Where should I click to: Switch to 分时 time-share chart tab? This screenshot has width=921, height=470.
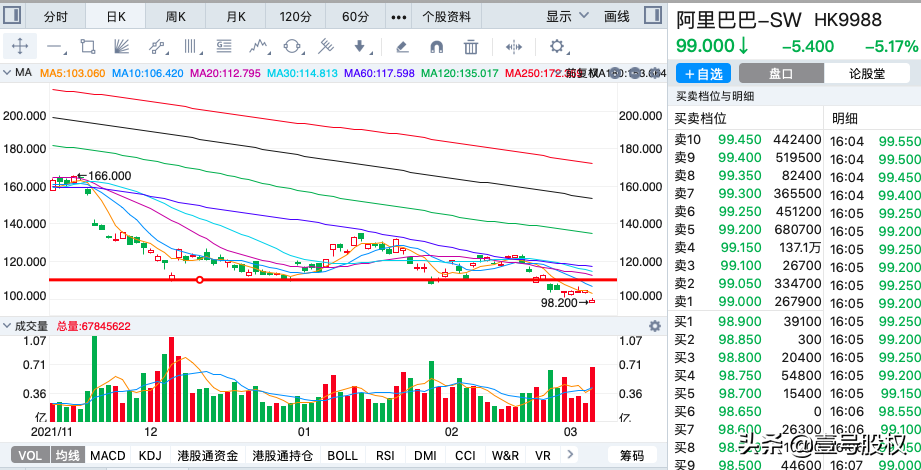(x=56, y=17)
